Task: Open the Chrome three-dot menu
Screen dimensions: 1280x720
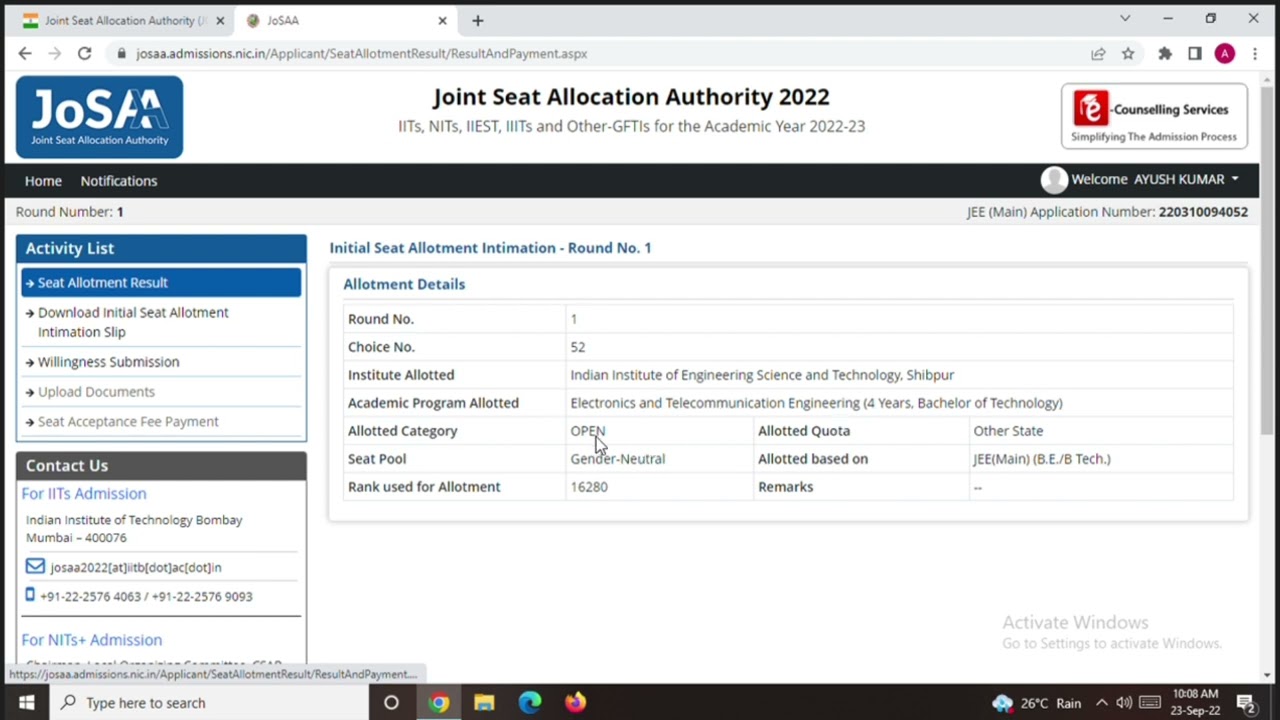Action: point(1255,54)
